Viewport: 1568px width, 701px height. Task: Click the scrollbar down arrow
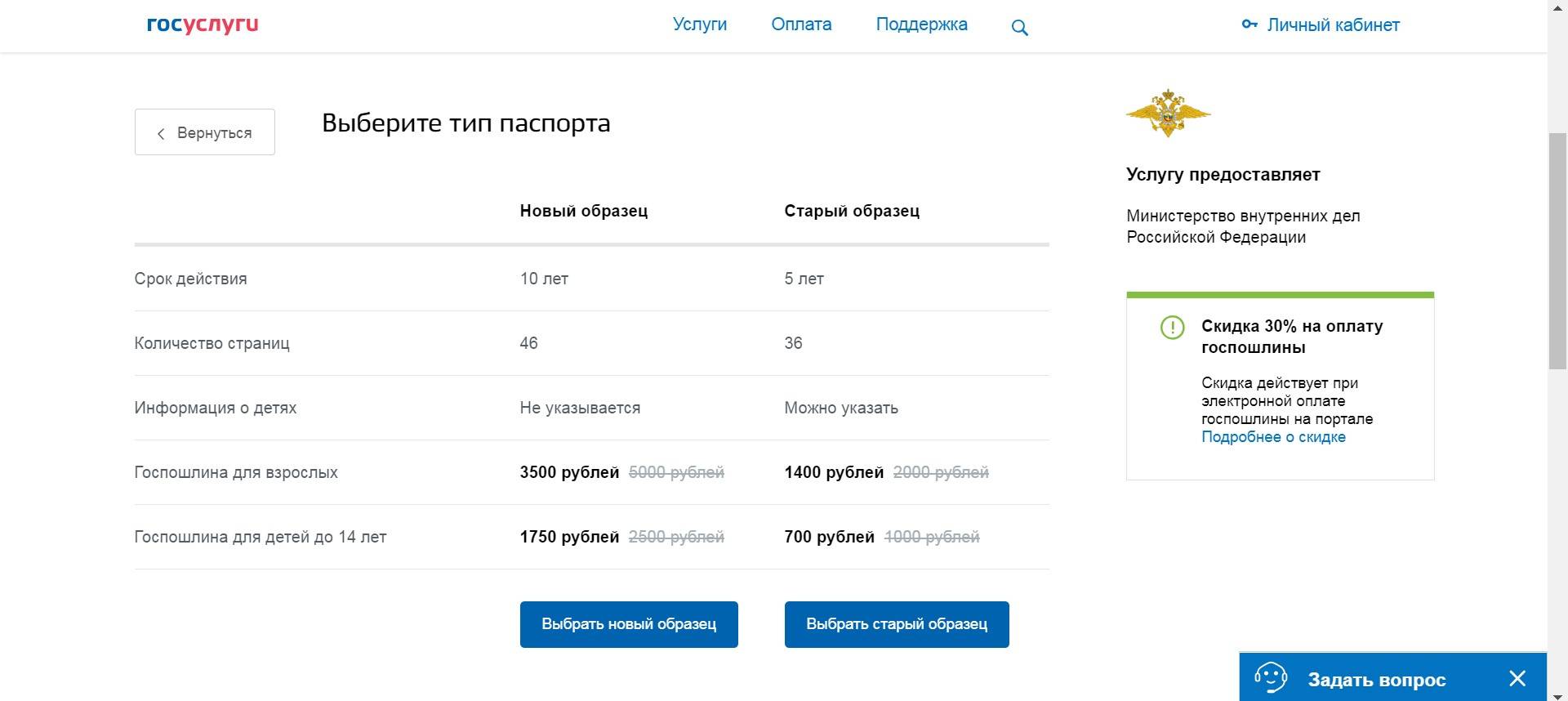coord(1557,695)
